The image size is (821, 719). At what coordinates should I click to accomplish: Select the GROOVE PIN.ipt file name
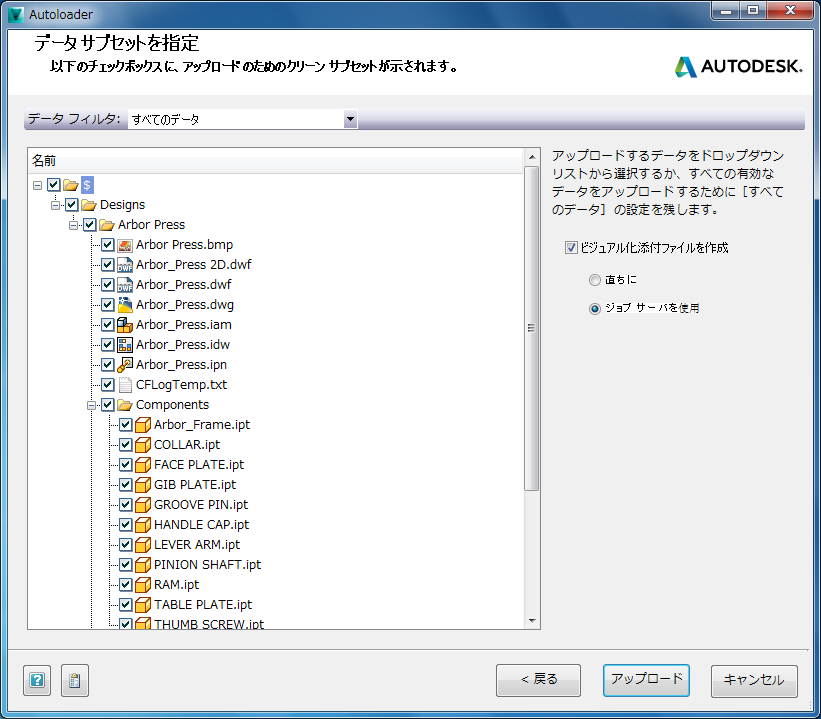tap(201, 505)
